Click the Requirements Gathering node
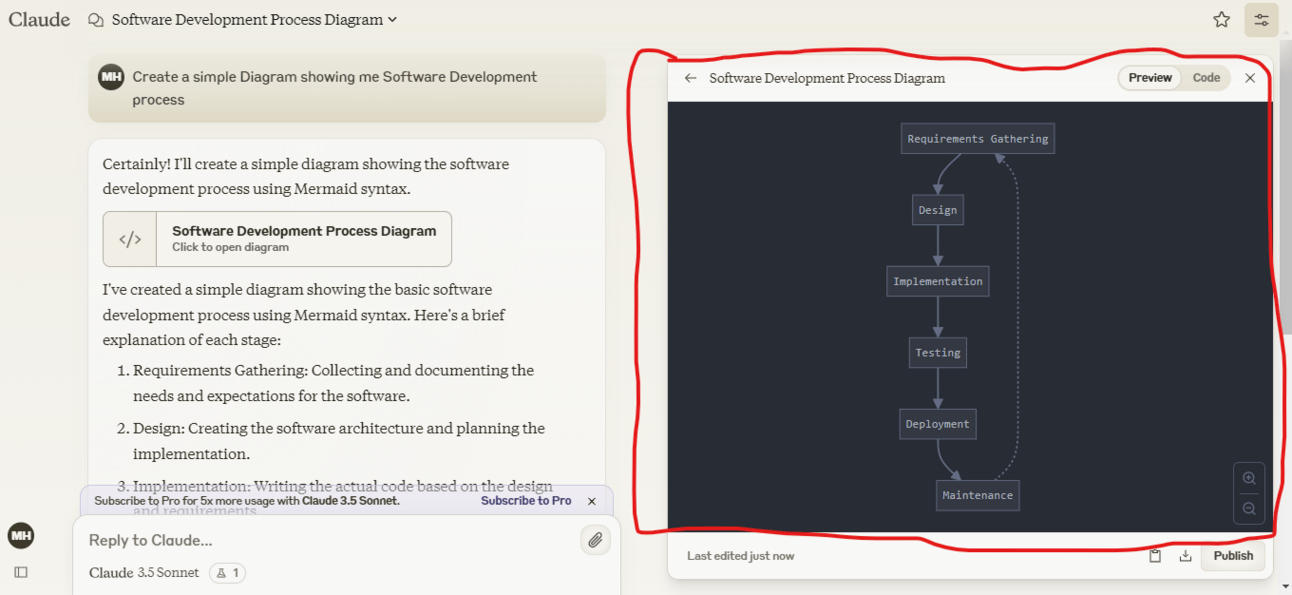Screen dimensions: 1292x595 click(978, 139)
